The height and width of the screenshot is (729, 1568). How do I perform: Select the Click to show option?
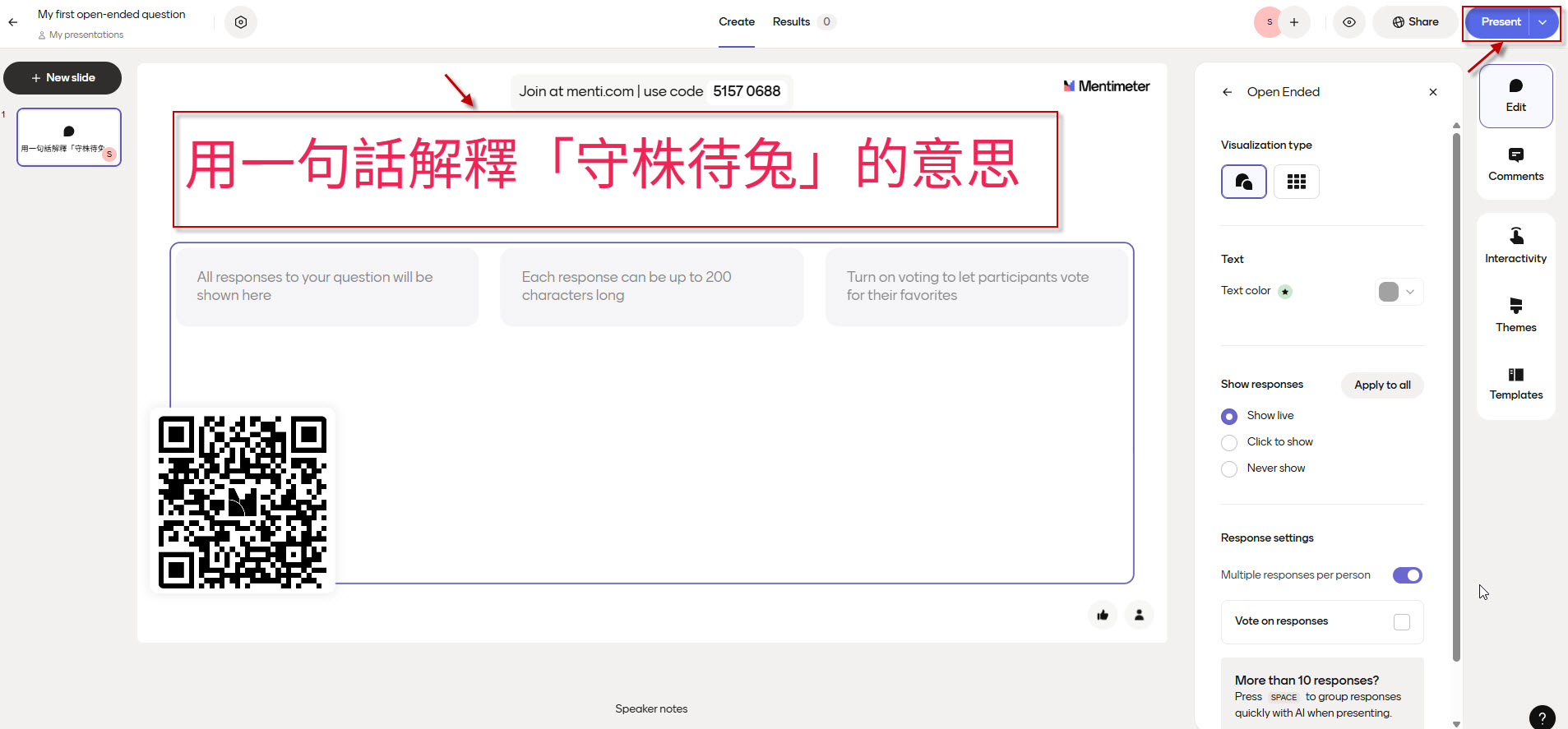[1229, 443]
